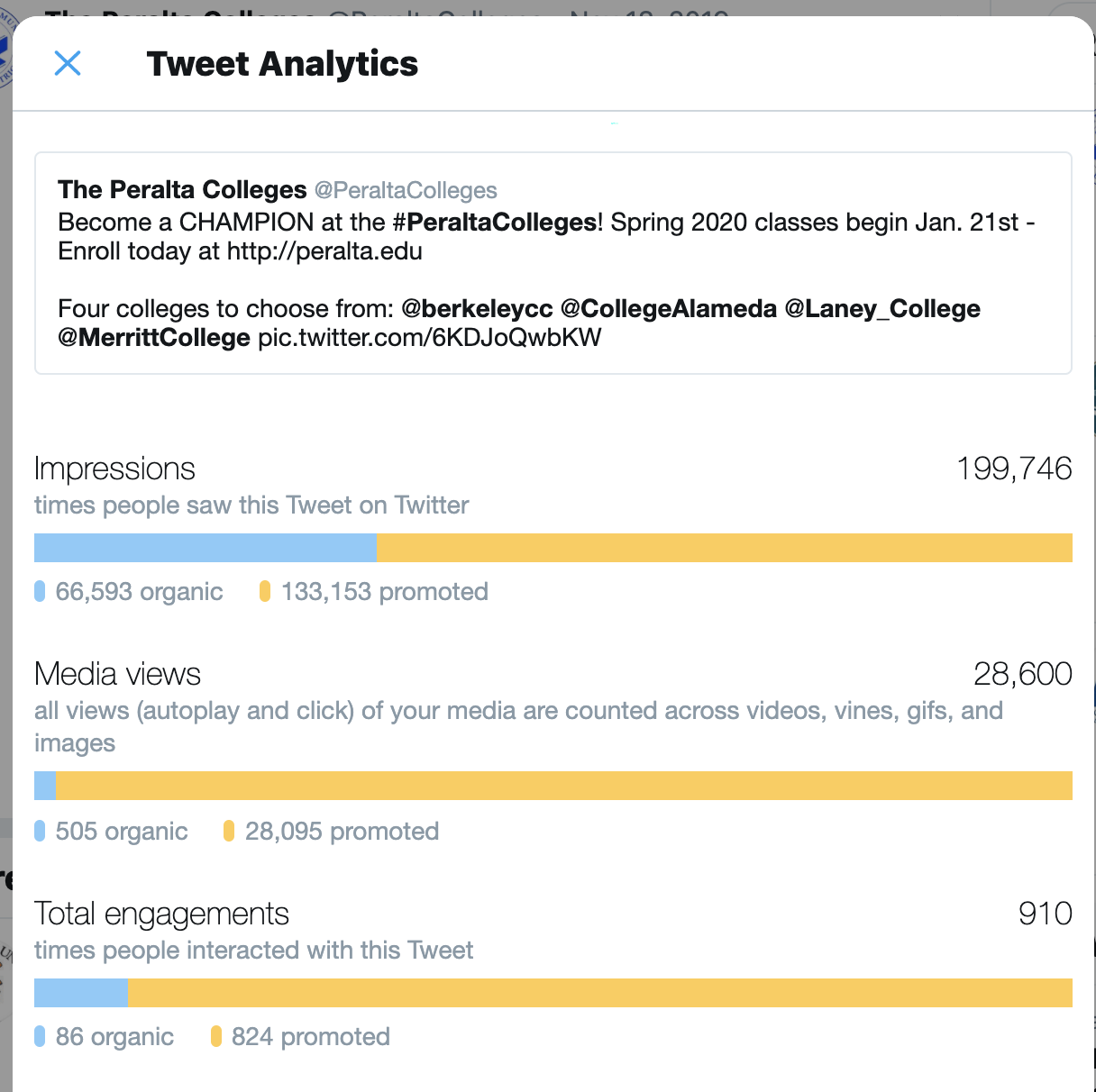Click the blue organic impressions bar
Image resolution: width=1096 pixels, height=1092 pixels.
(x=205, y=548)
